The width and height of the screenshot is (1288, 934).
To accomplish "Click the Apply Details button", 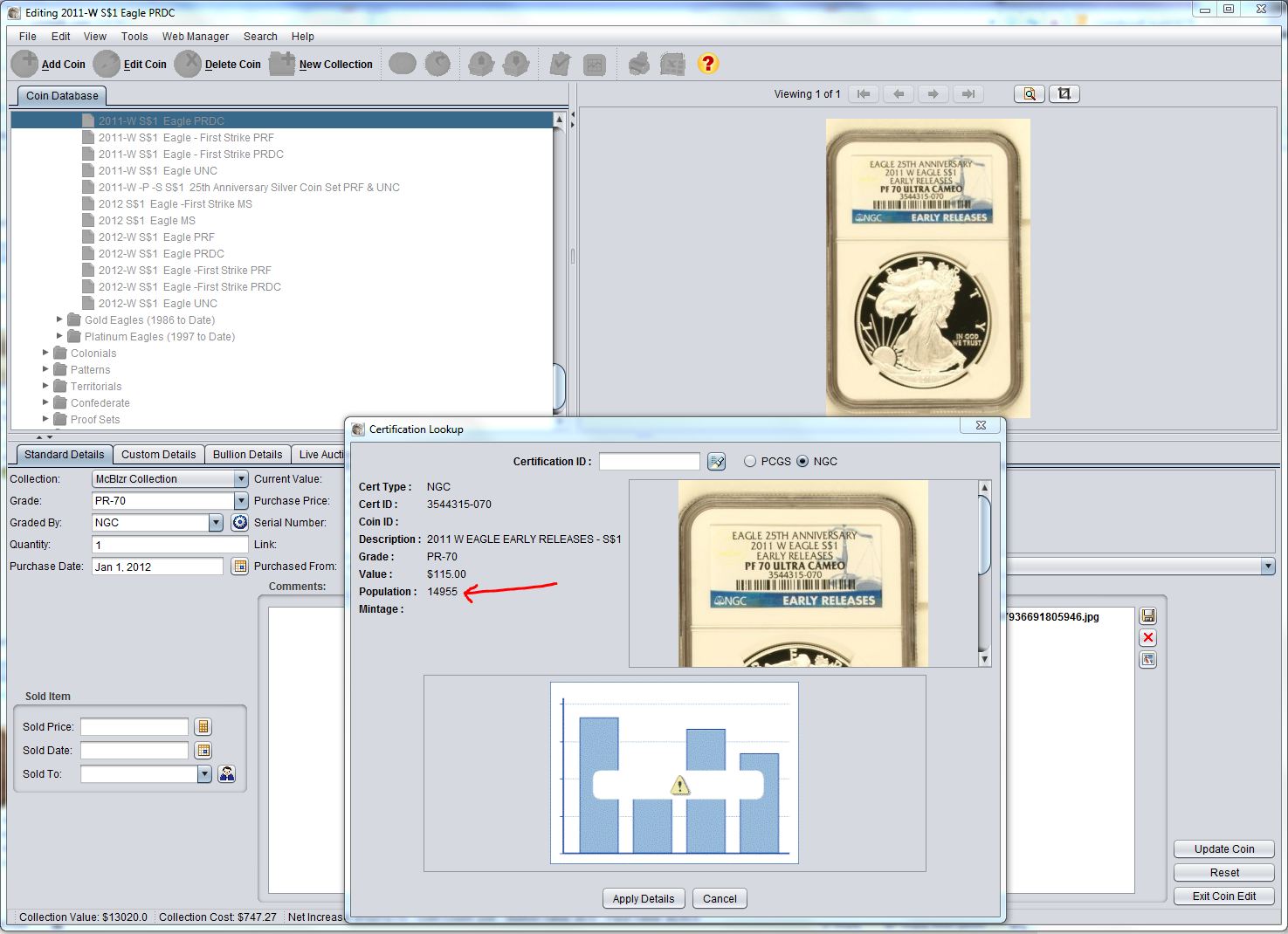I will point(644,899).
